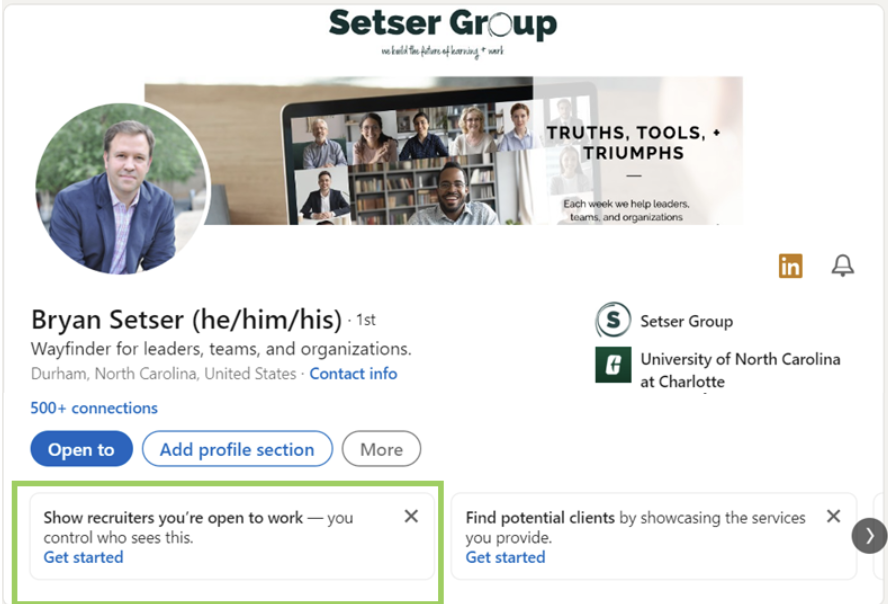Open the 'Open to' dropdown button
The width and height of the screenshot is (890, 604).
[x=81, y=449]
